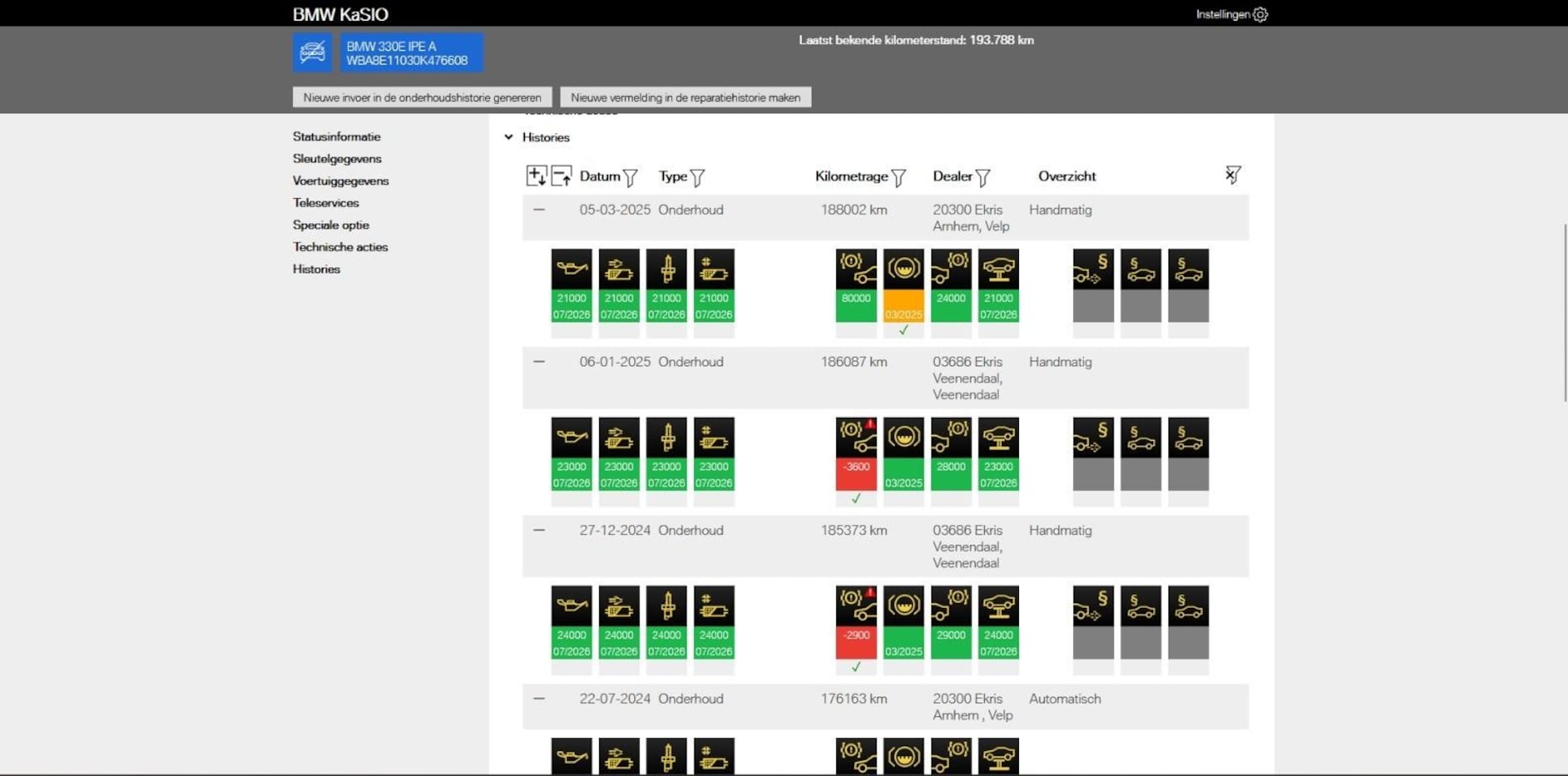Open the Kilometrage column filter

click(898, 177)
